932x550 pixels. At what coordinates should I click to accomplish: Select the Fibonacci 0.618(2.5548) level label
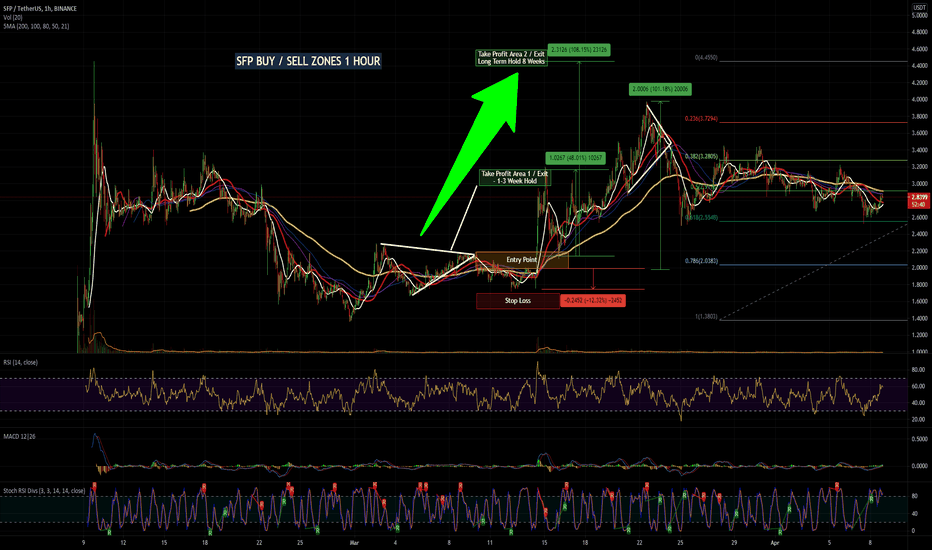[x=701, y=218]
